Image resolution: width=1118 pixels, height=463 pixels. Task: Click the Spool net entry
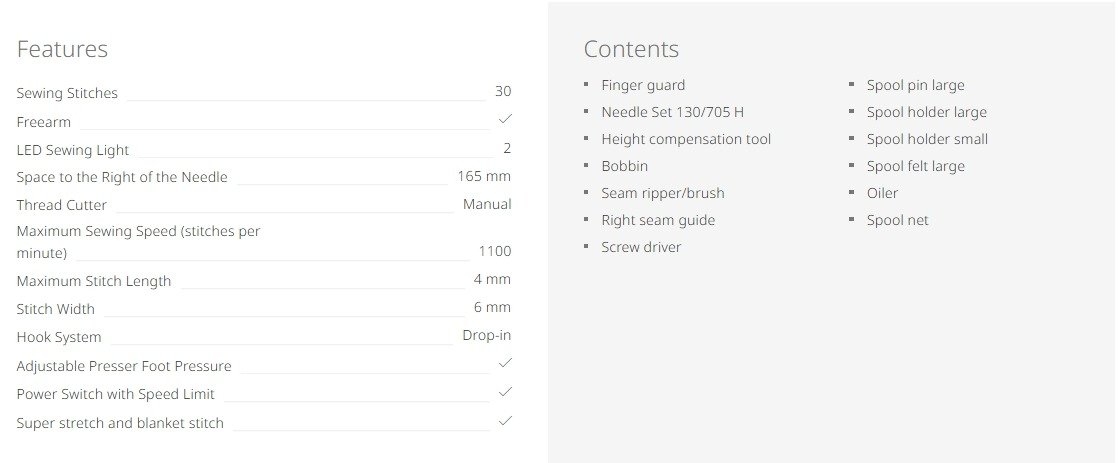pyautogui.click(x=897, y=220)
